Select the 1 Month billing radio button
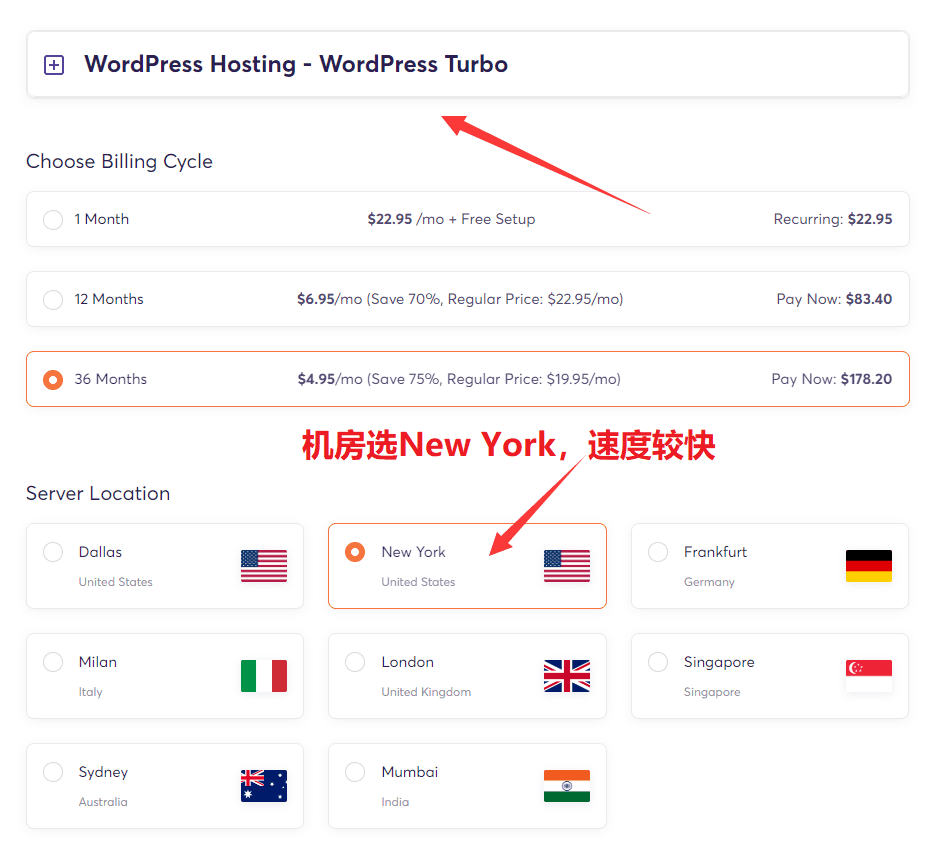Viewport: 940px width, 865px height. pos(53,219)
